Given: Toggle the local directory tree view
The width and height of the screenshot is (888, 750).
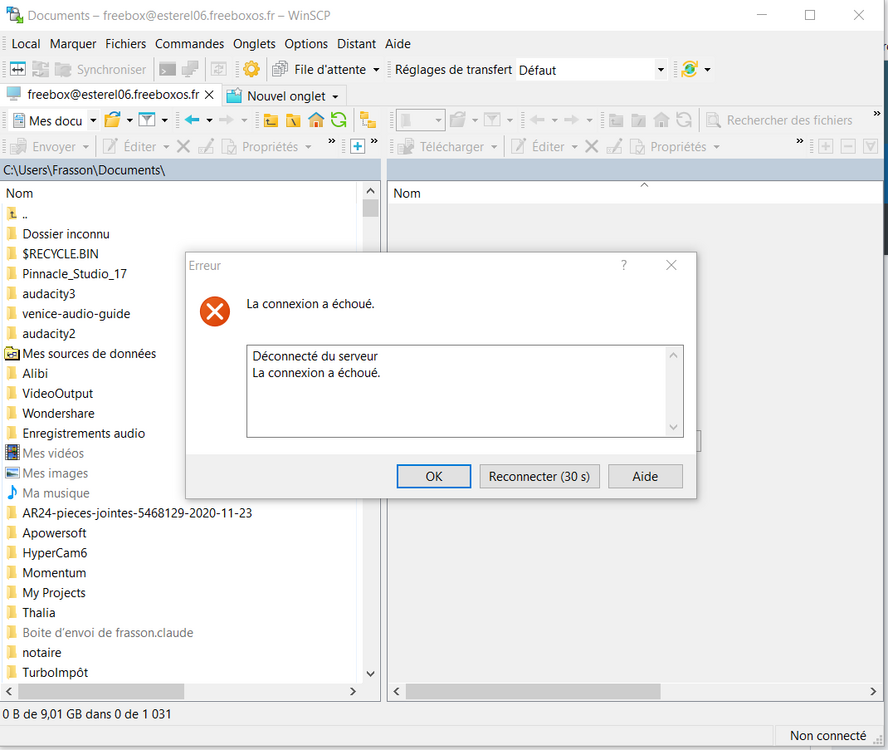Looking at the screenshot, I should 367,120.
